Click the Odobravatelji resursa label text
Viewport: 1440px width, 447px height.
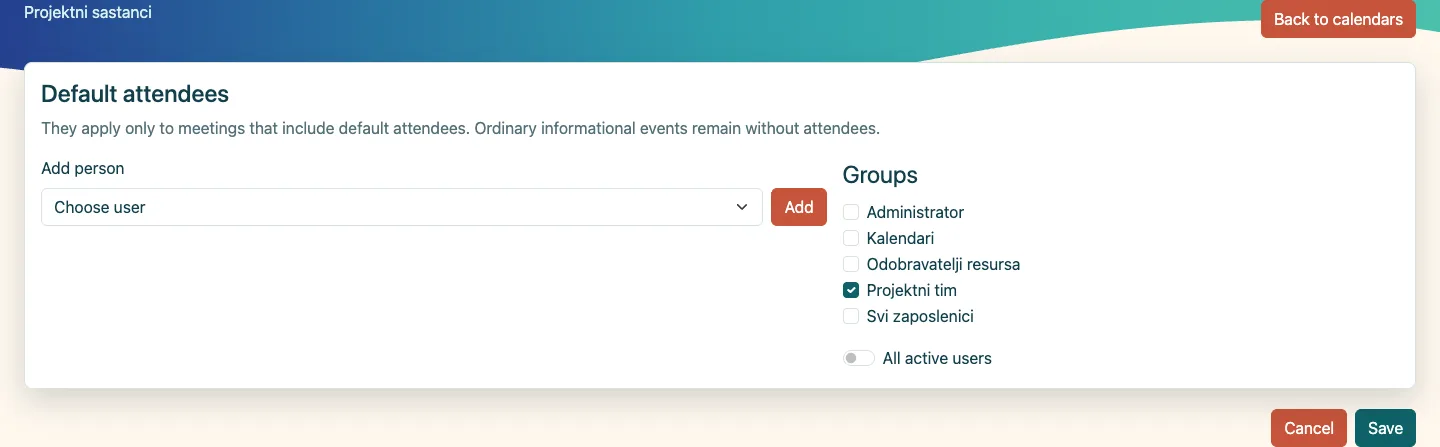pyautogui.click(x=943, y=264)
